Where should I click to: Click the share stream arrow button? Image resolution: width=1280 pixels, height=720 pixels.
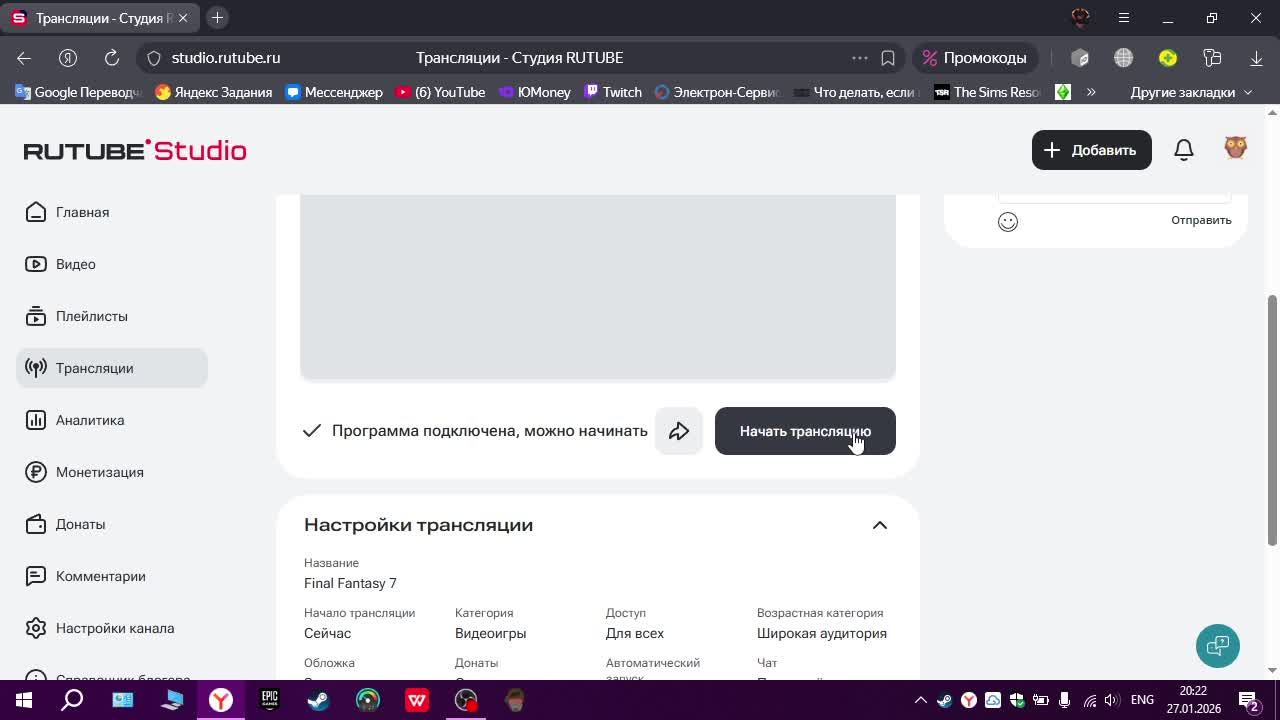[x=679, y=431]
